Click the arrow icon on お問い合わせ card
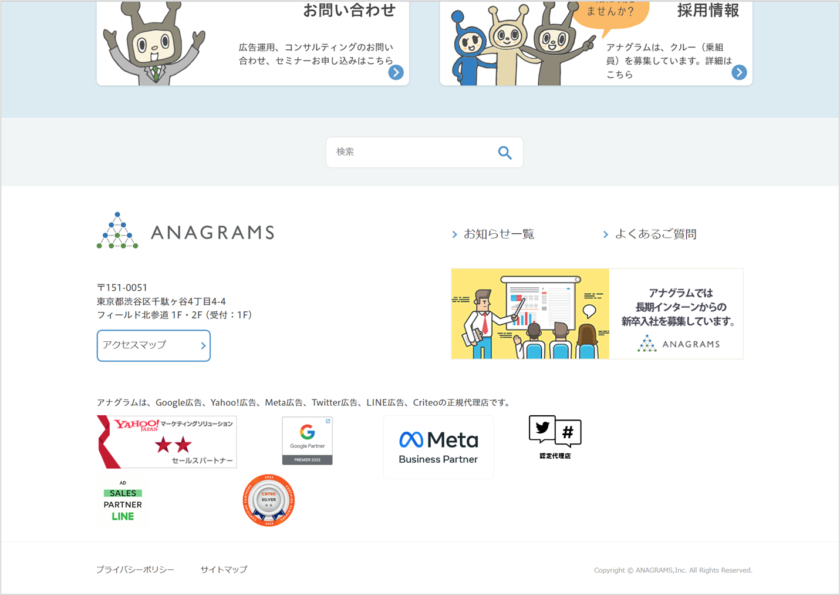The width and height of the screenshot is (840, 595). 396,72
